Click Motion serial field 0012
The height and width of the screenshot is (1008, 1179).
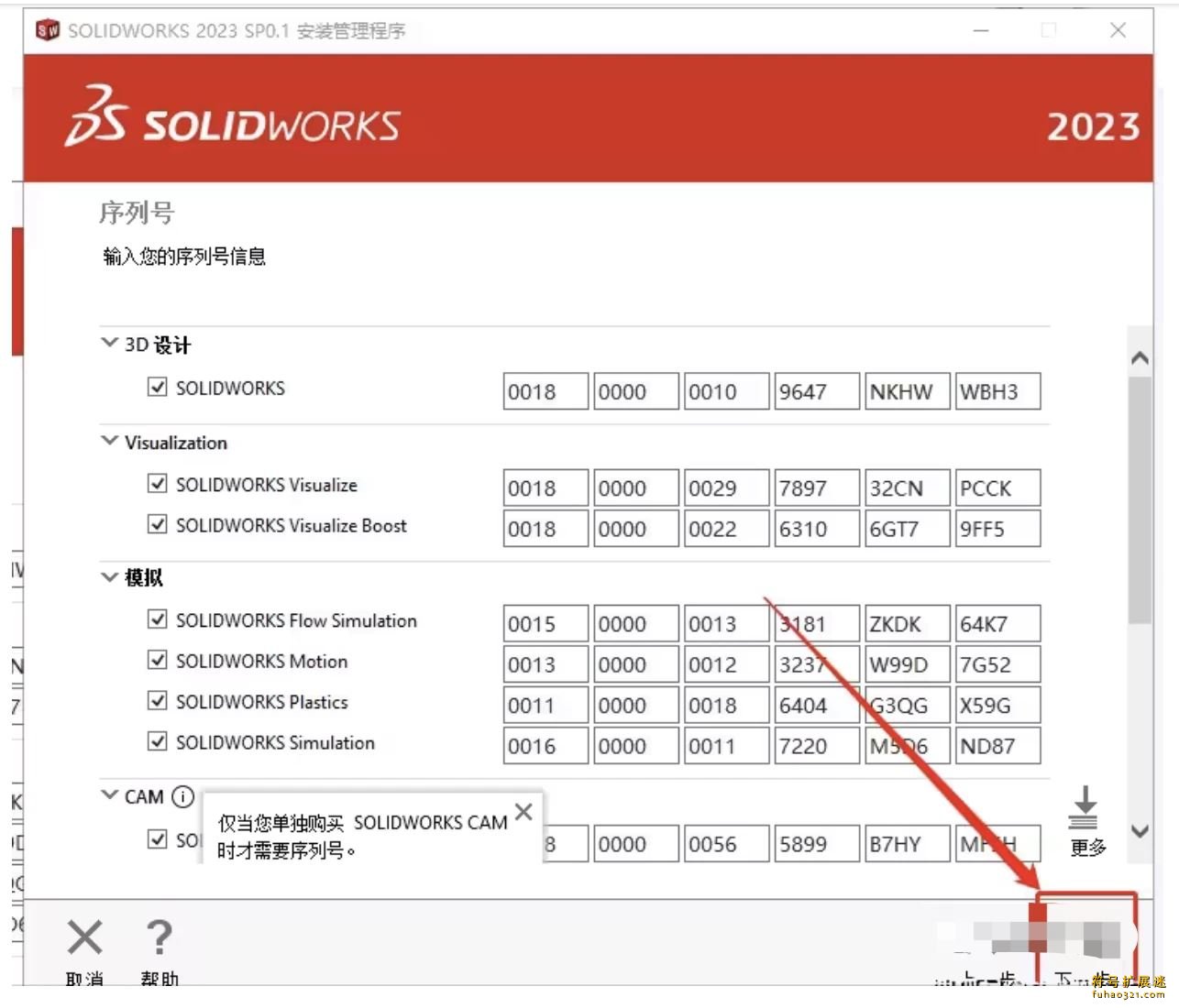[727, 664]
